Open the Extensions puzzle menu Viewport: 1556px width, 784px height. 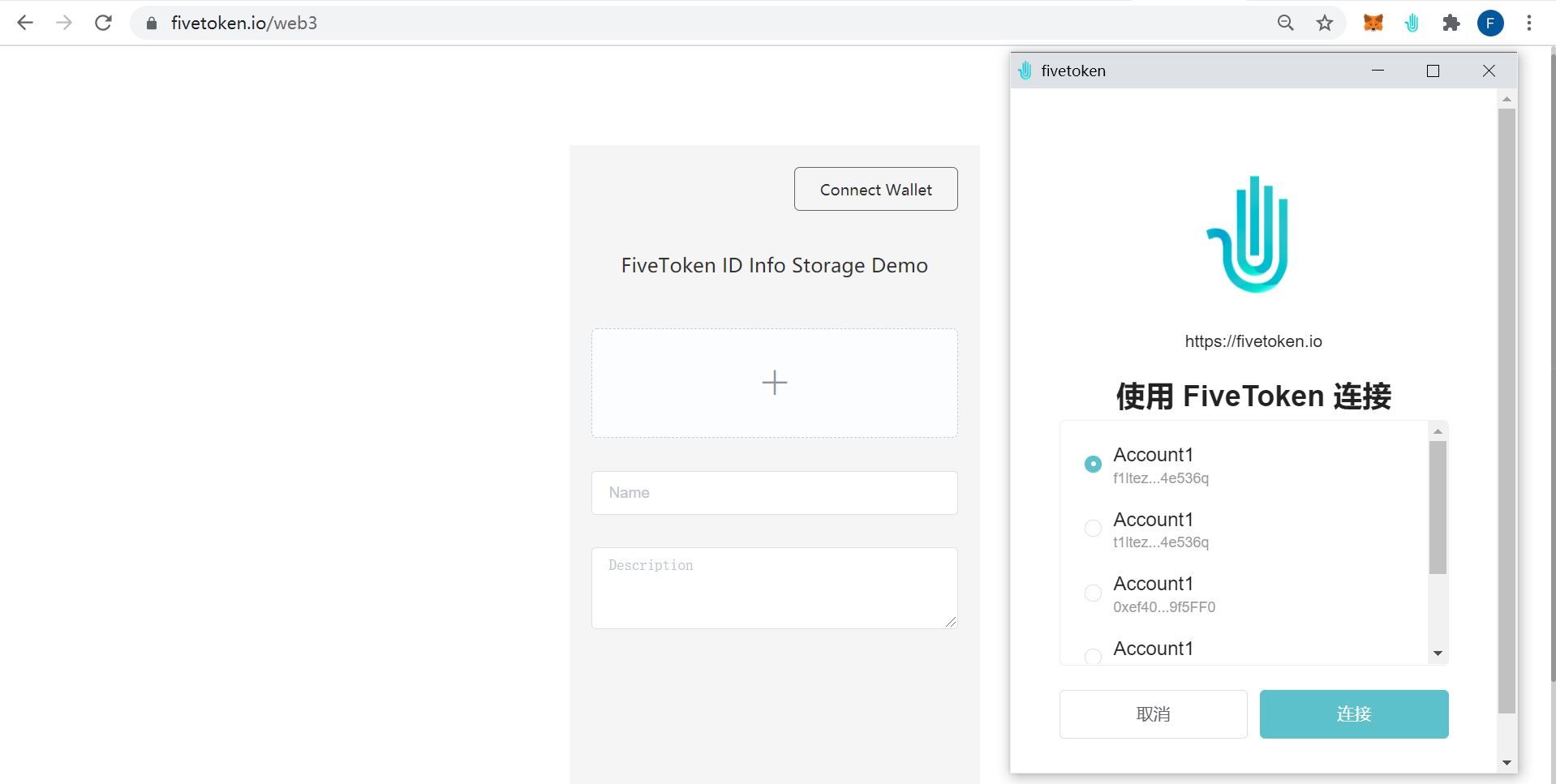pyautogui.click(x=1451, y=23)
